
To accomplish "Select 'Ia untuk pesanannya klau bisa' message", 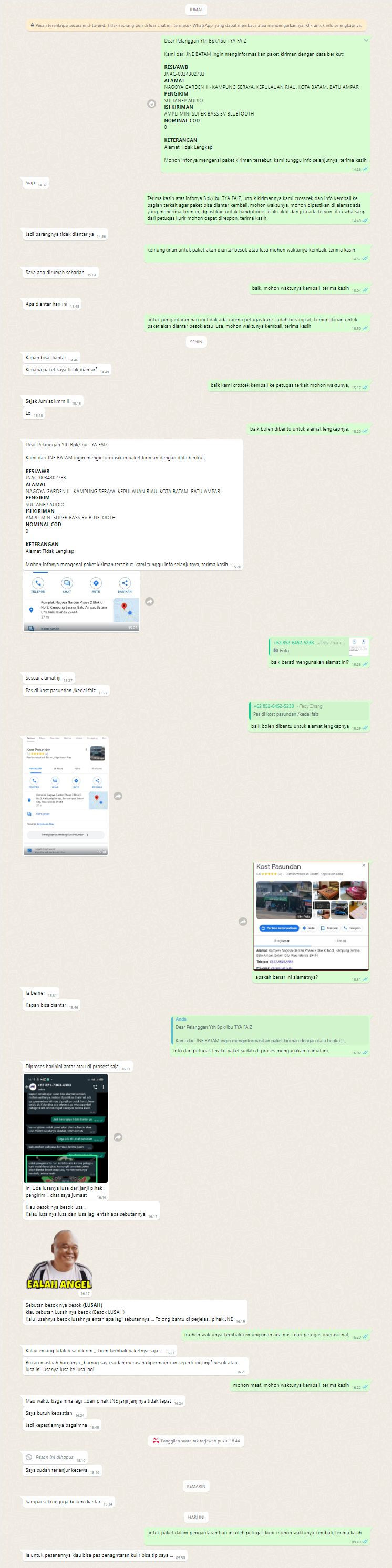I will click(105, 1556).
